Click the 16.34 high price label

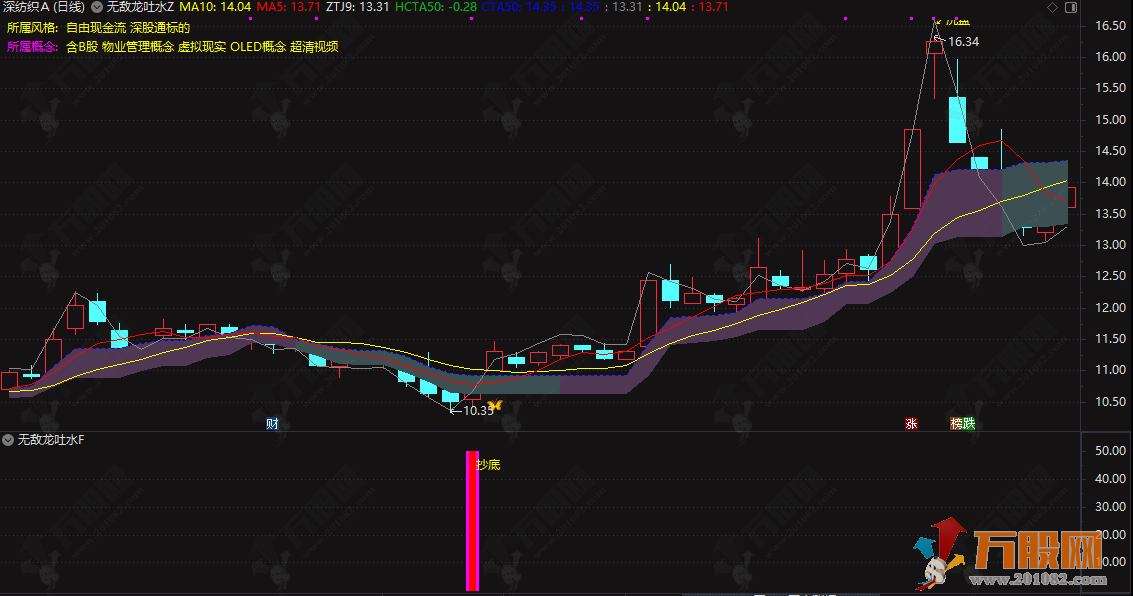tap(964, 42)
